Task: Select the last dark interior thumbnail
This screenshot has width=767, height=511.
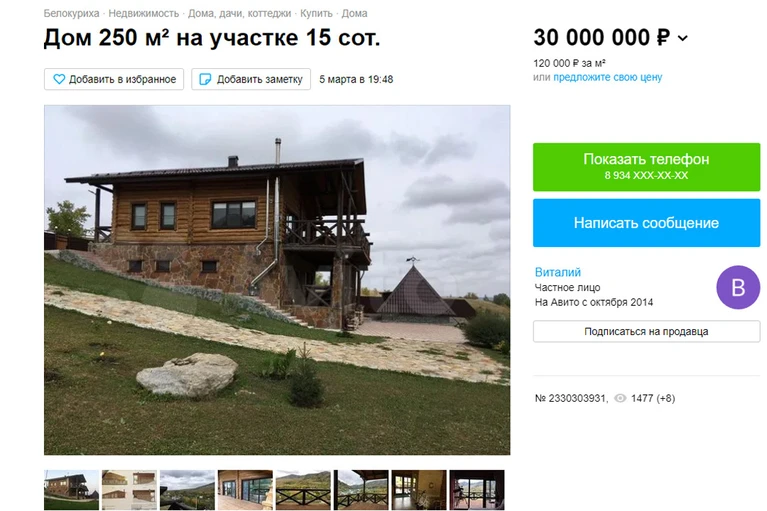Action: [477, 490]
